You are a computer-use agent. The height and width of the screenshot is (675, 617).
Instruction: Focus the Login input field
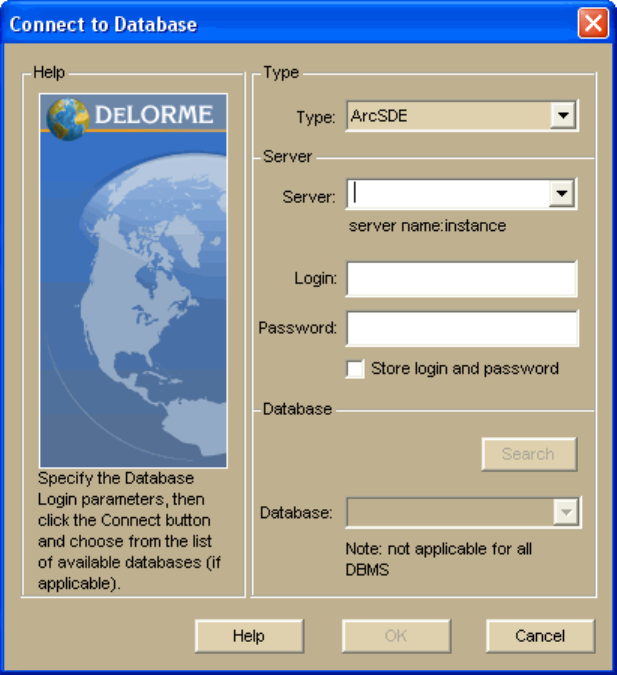[462, 279]
